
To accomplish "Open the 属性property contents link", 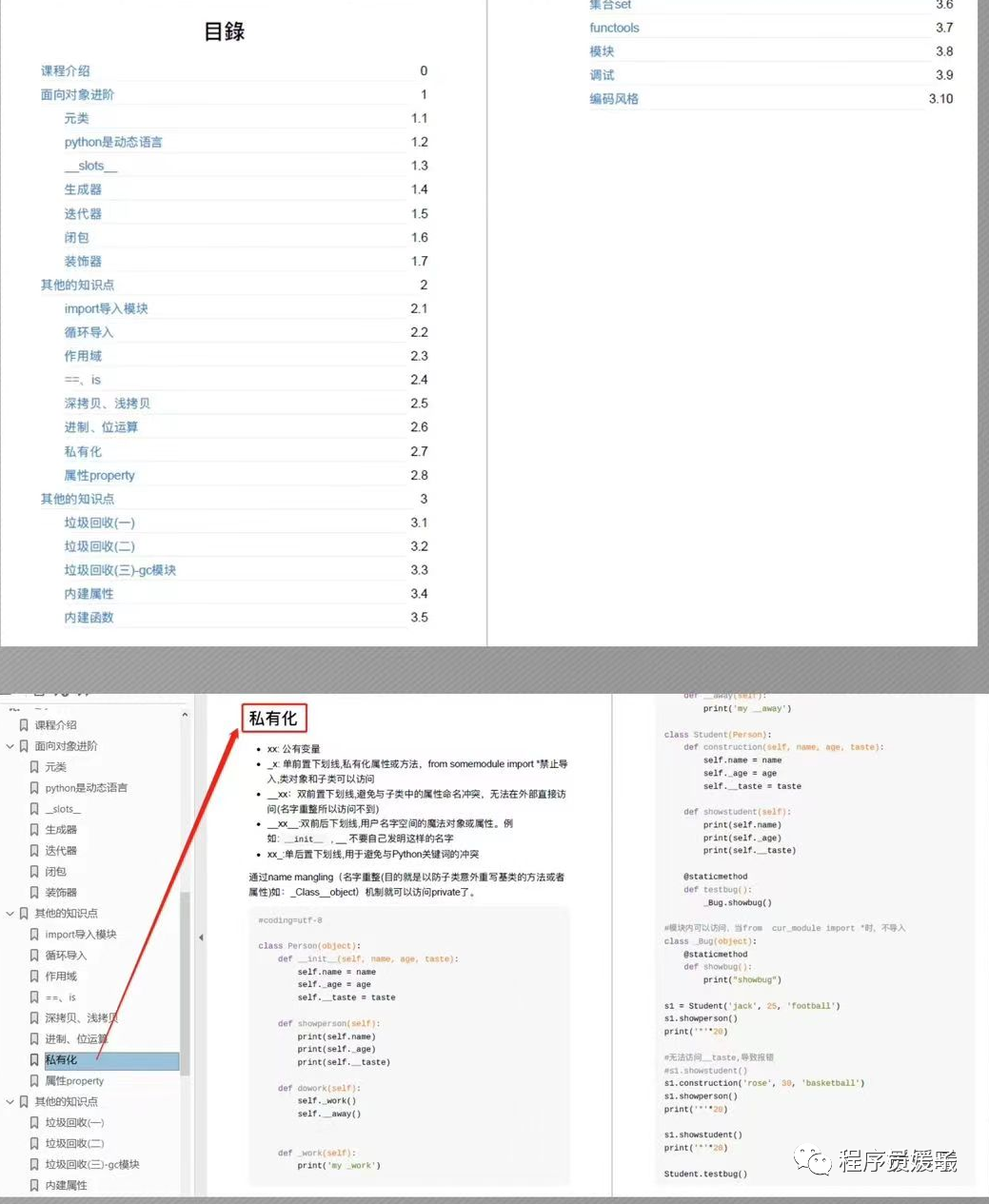I will (x=99, y=475).
